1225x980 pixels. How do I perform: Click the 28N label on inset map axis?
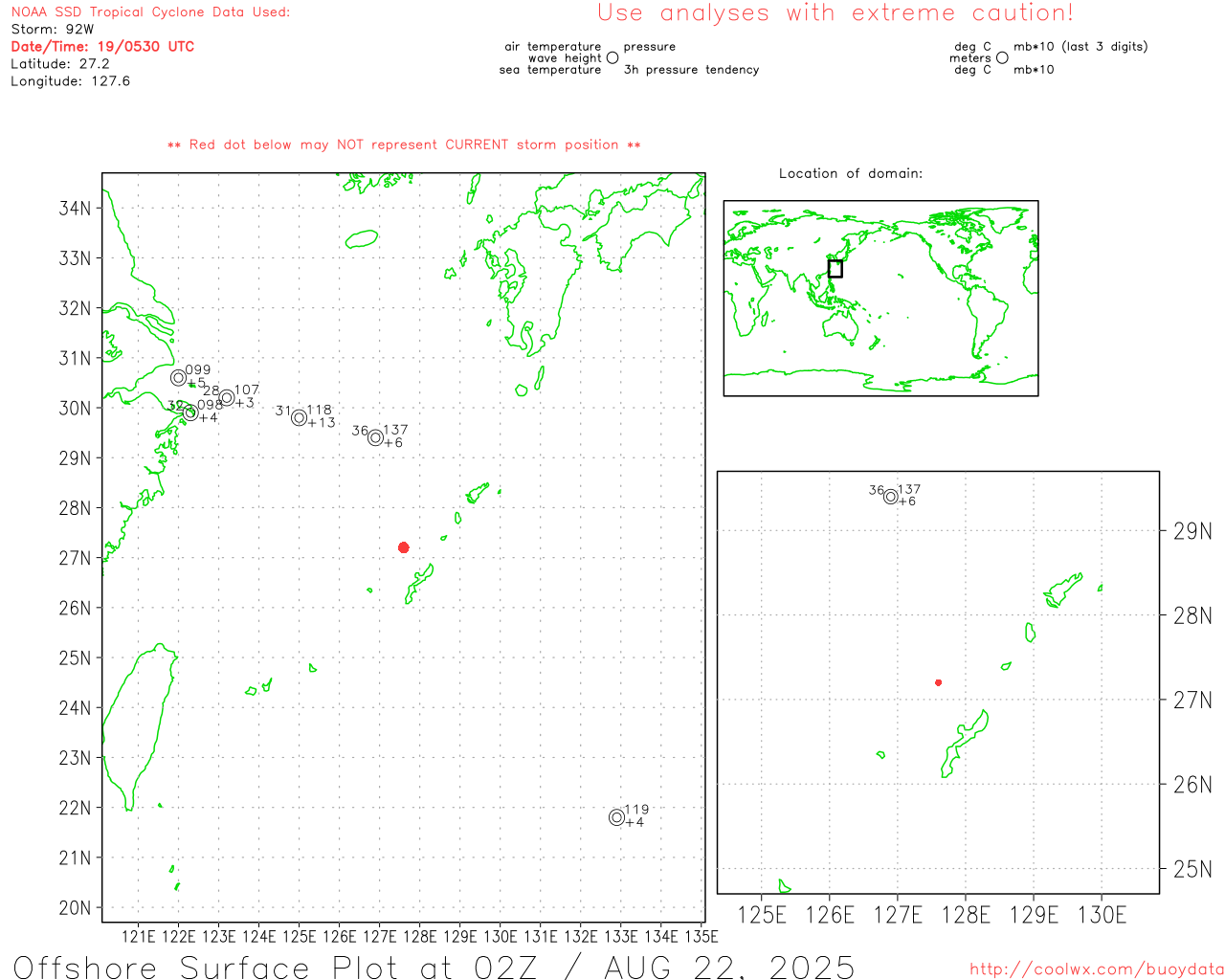click(x=1192, y=616)
